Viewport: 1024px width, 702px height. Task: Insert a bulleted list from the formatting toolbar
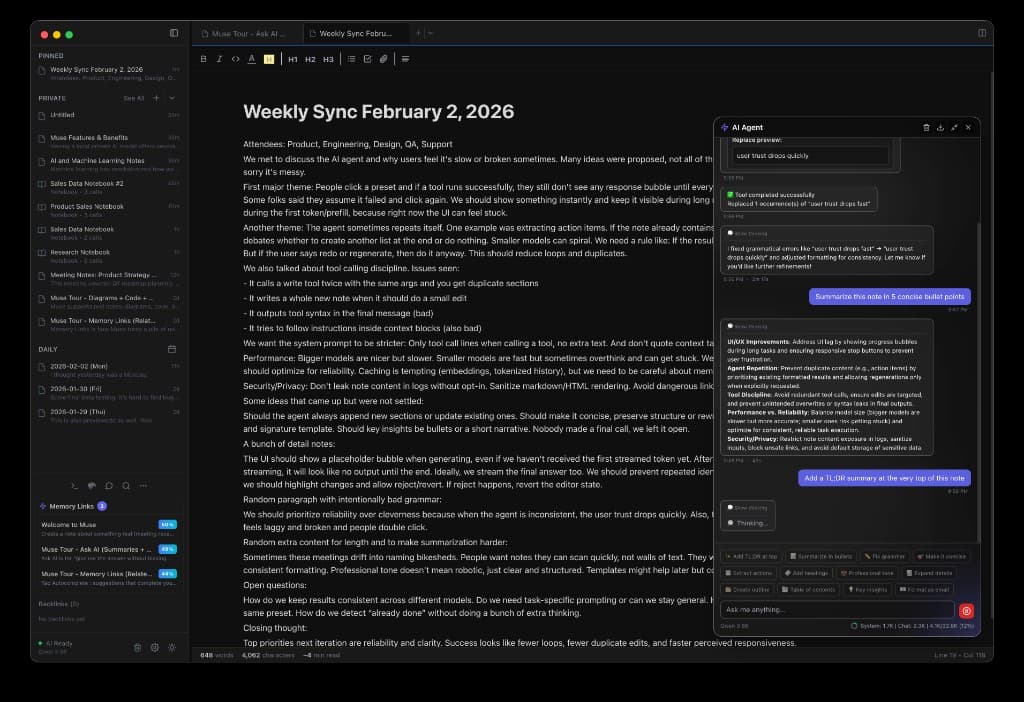point(349,60)
